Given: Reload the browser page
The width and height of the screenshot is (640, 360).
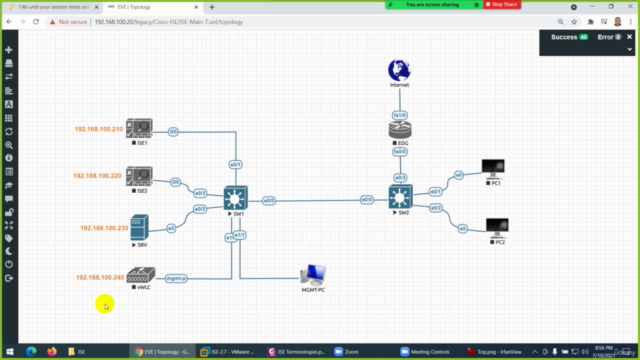Looking at the screenshot, I should tap(36, 22).
